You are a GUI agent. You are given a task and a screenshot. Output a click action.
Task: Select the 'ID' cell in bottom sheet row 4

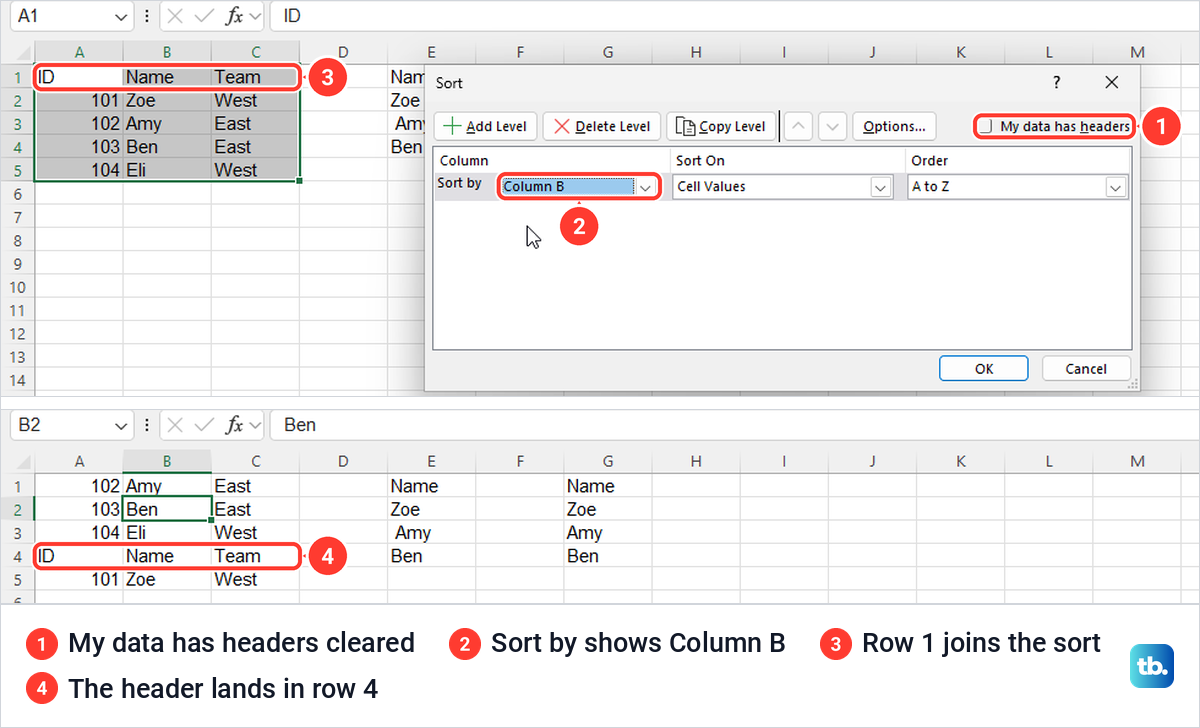click(79, 556)
